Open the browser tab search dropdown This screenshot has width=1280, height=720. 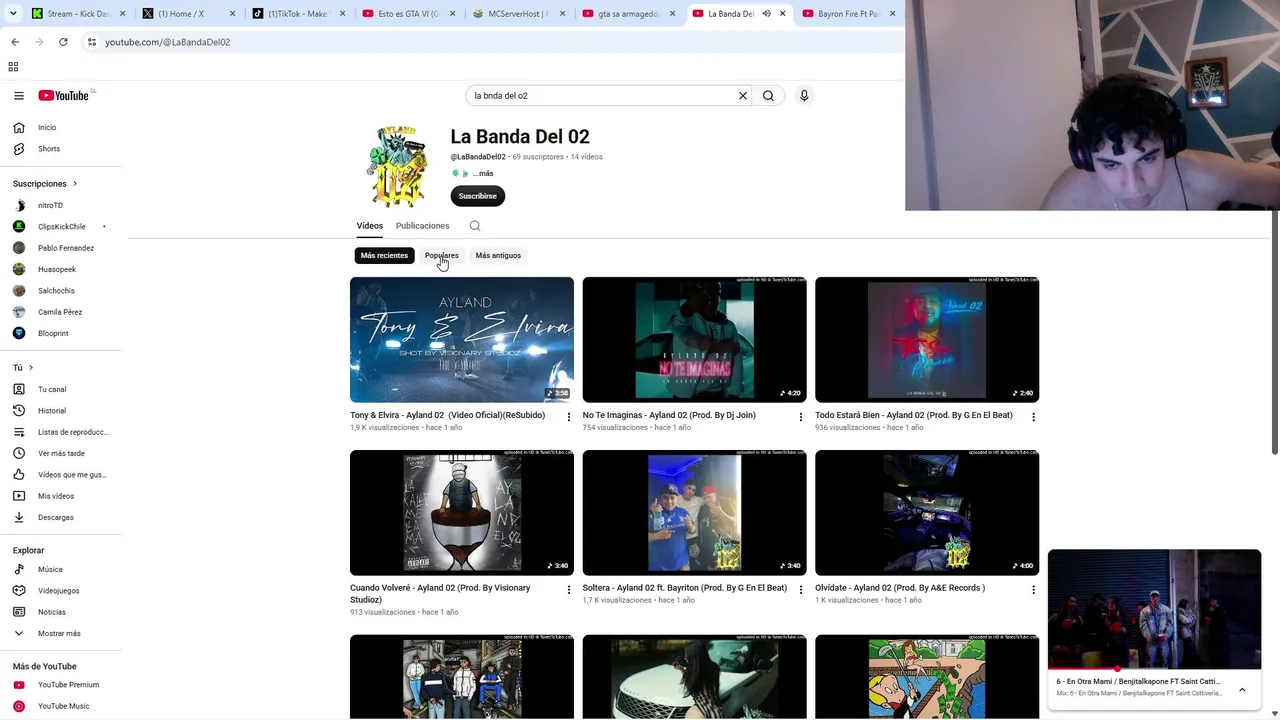pyautogui.click(x=13, y=14)
